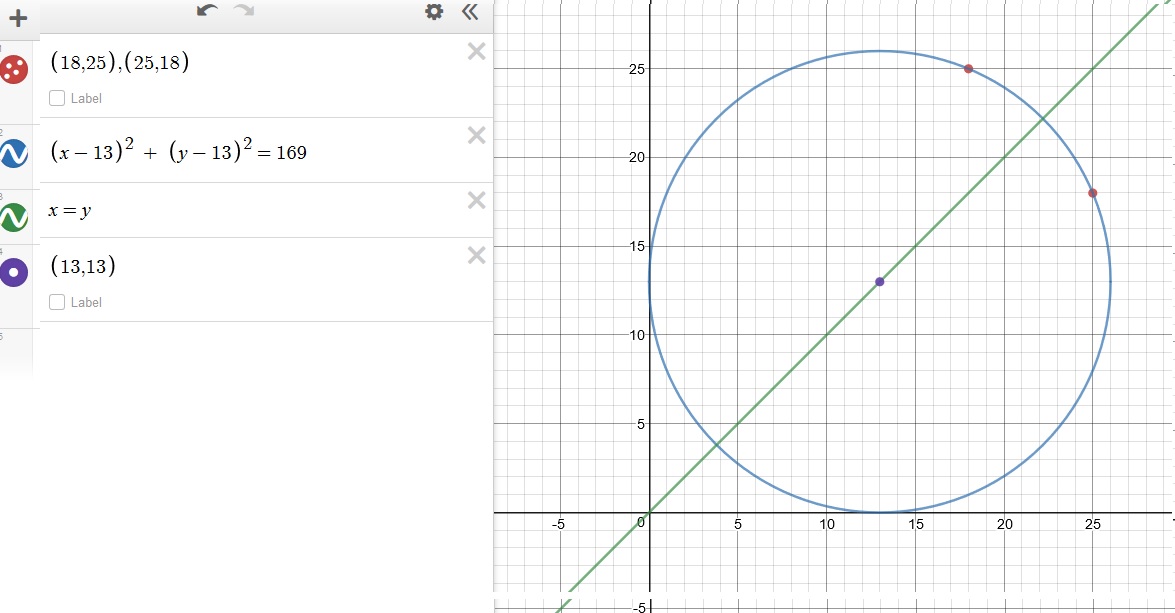Collapse the expression list panel
This screenshot has width=1175, height=613.
[x=470, y=12]
